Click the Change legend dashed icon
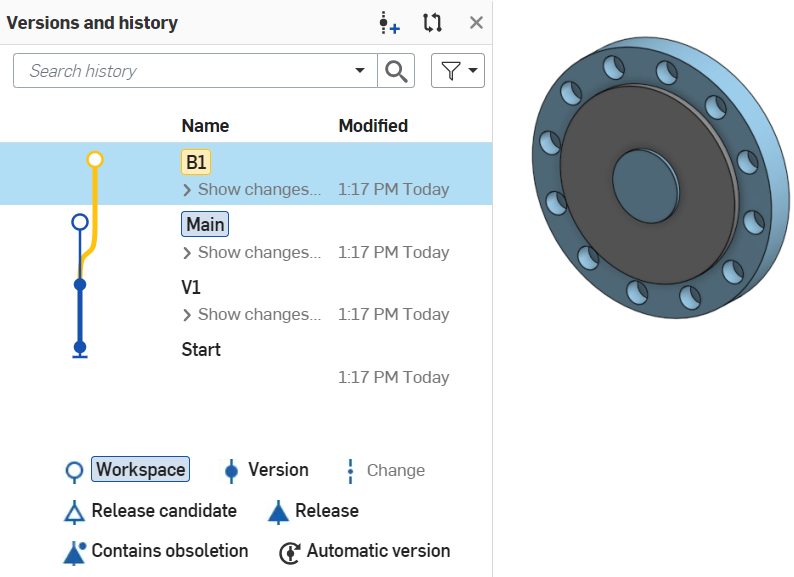 tap(350, 471)
